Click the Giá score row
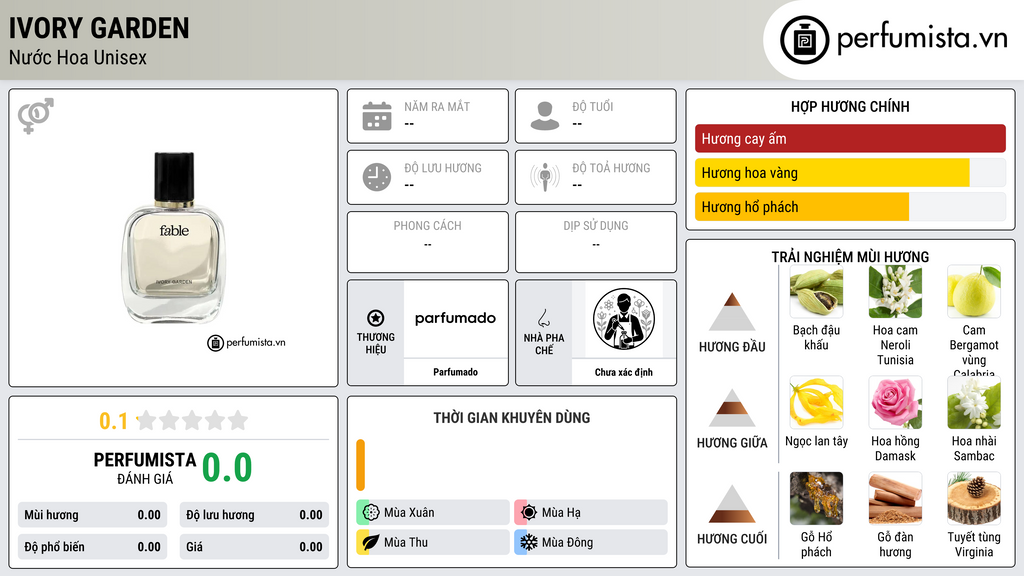 click(254, 547)
